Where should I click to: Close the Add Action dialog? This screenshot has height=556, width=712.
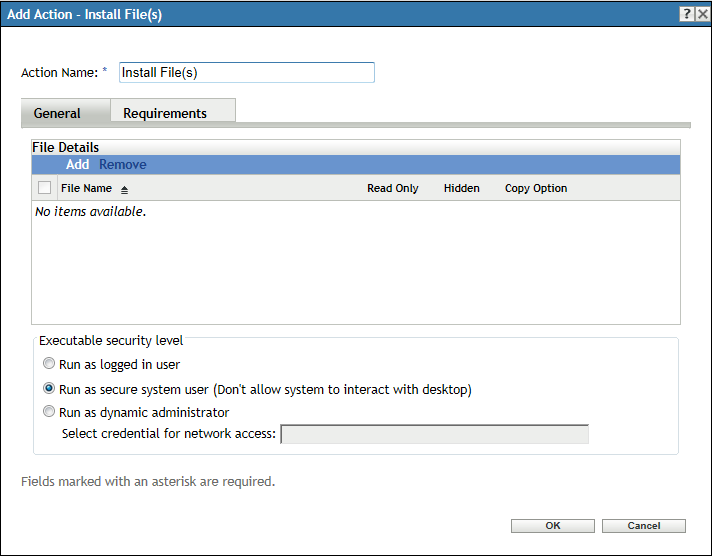coord(702,13)
